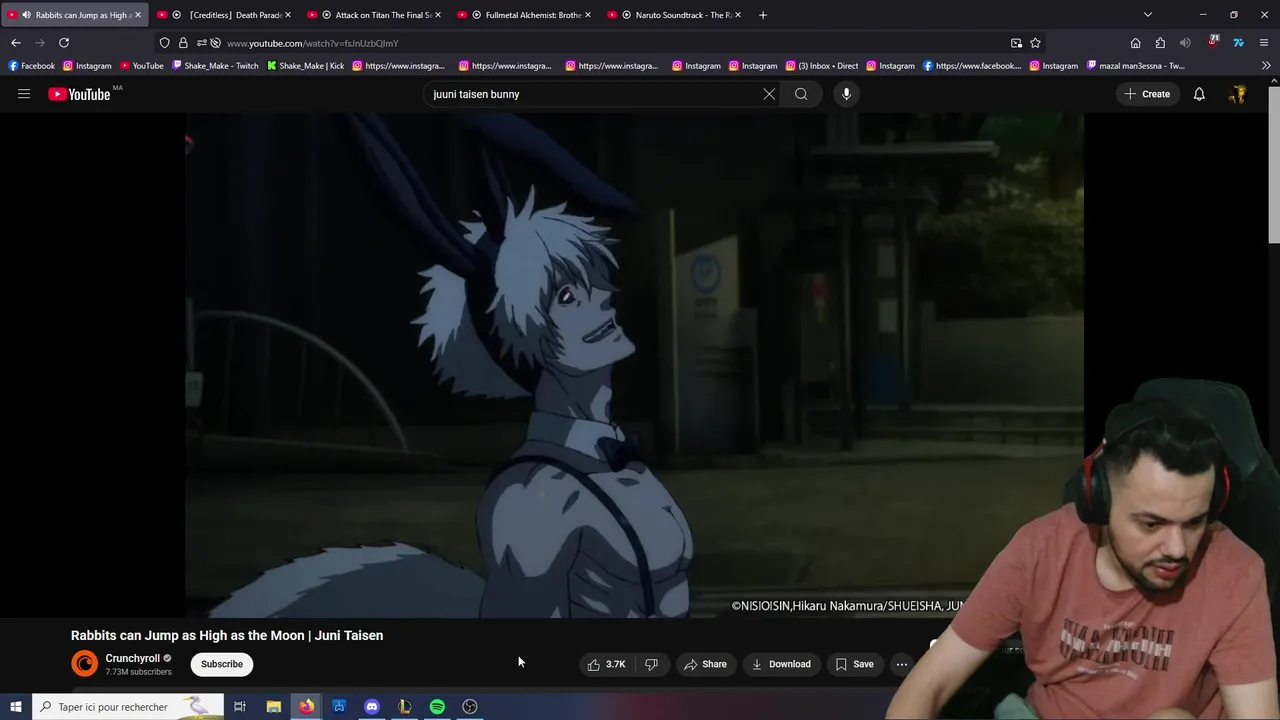Save the video to a playlist

(855, 664)
